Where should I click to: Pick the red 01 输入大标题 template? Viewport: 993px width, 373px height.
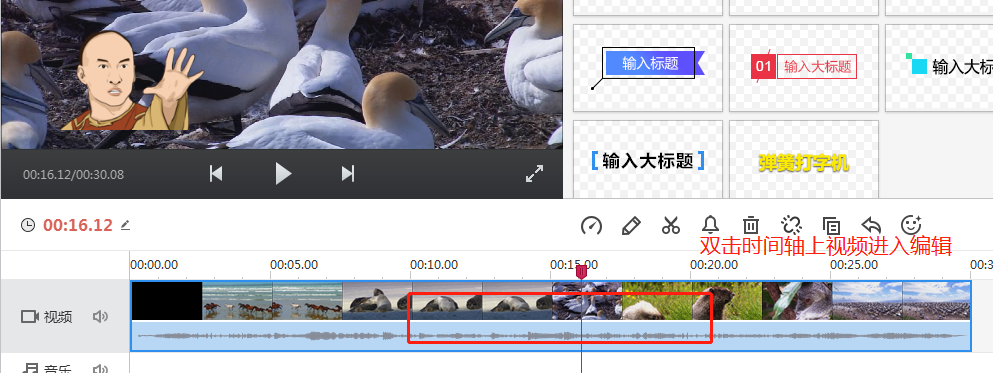pos(804,68)
